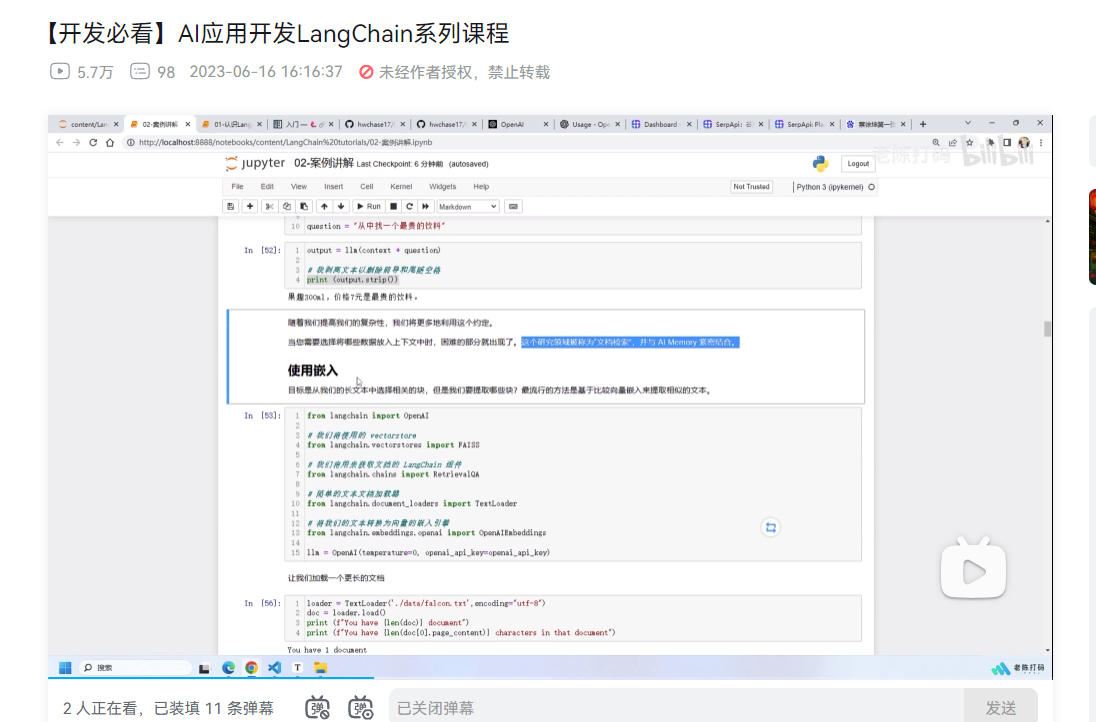Interrupt the kernel with the stop icon
The width and height of the screenshot is (1096, 722).
pyautogui.click(x=394, y=207)
